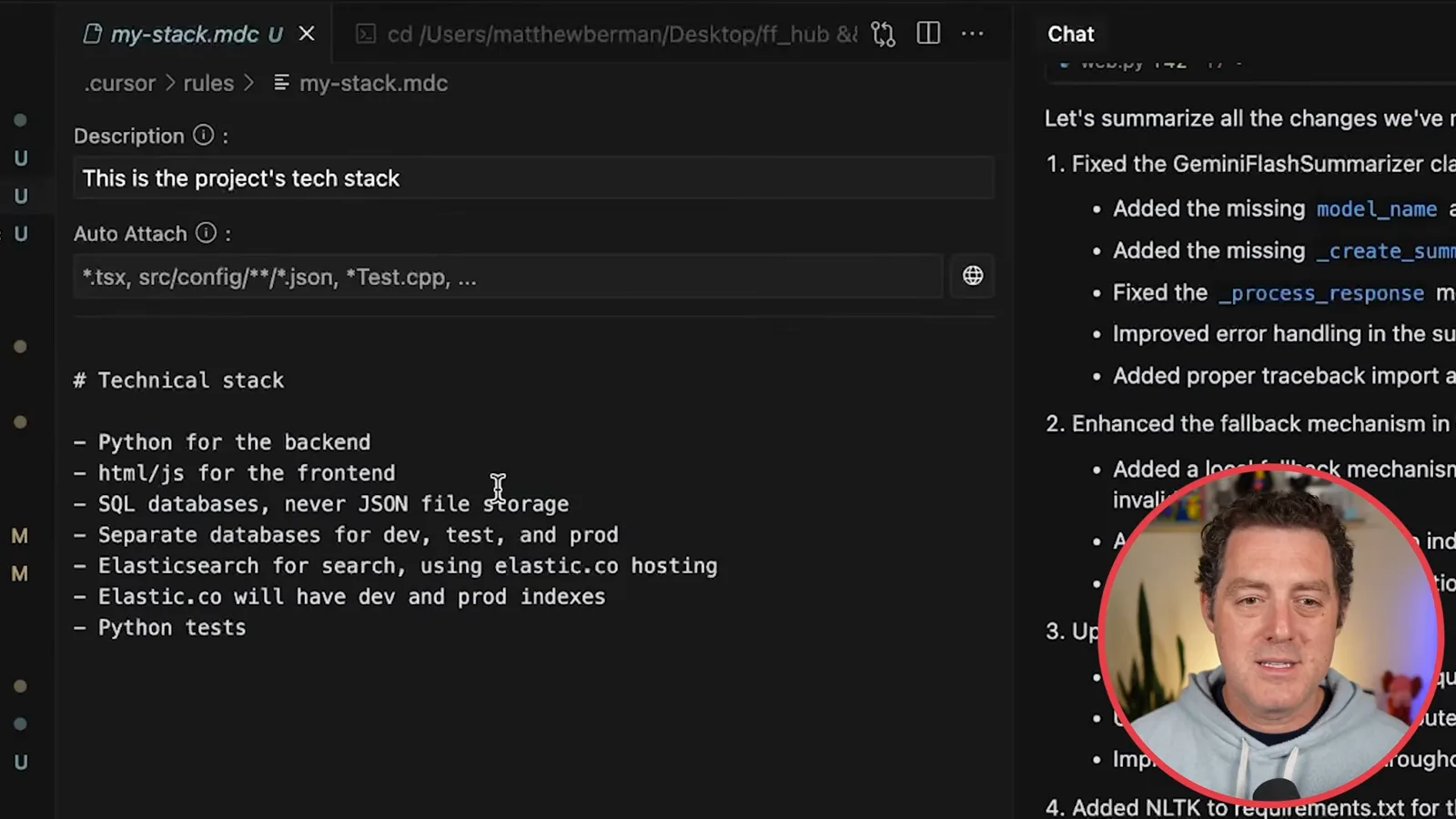Image resolution: width=1456 pixels, height=819 pixels.
Task: Click the line 'html/js for the frontend'
Action: click(x=235, y=473)
